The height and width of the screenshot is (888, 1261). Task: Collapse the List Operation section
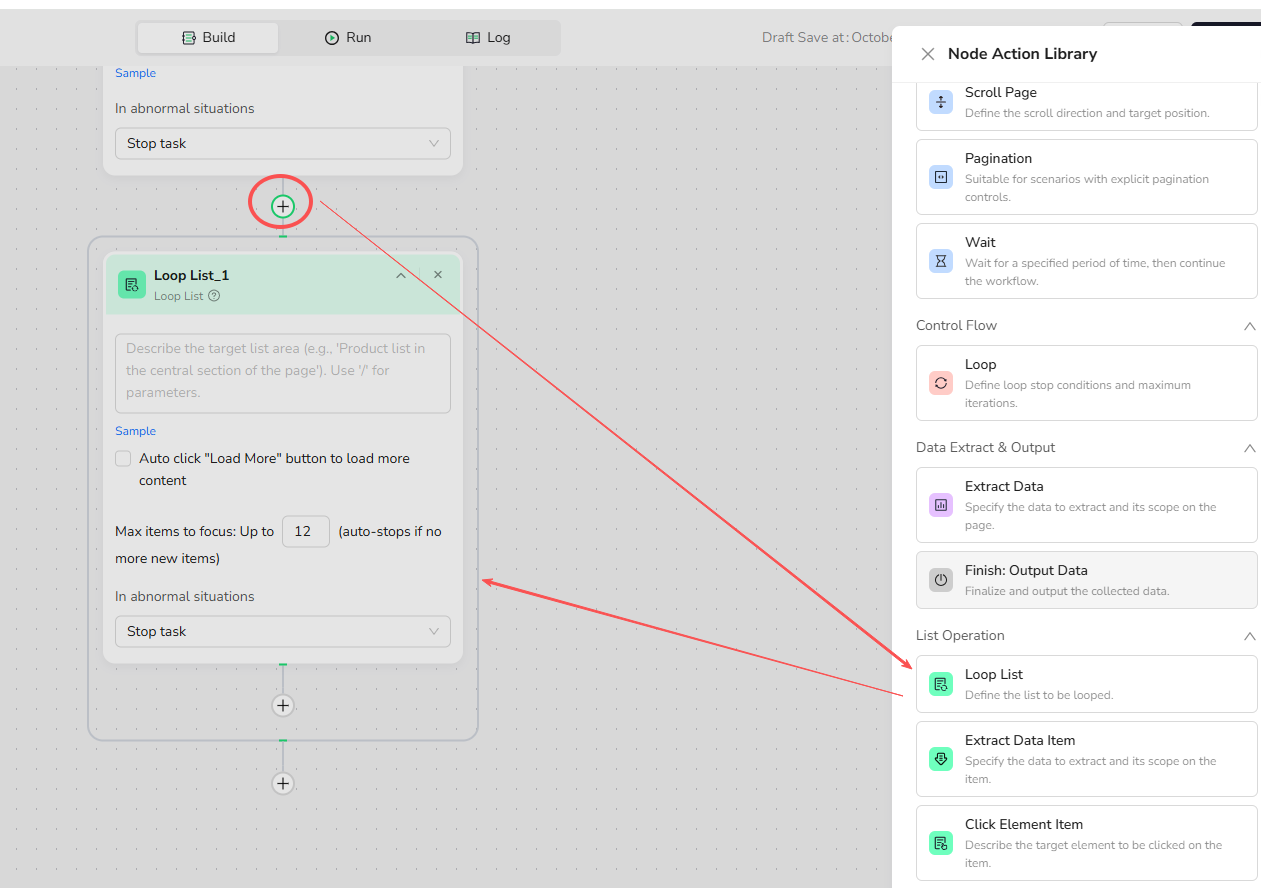1249,636
